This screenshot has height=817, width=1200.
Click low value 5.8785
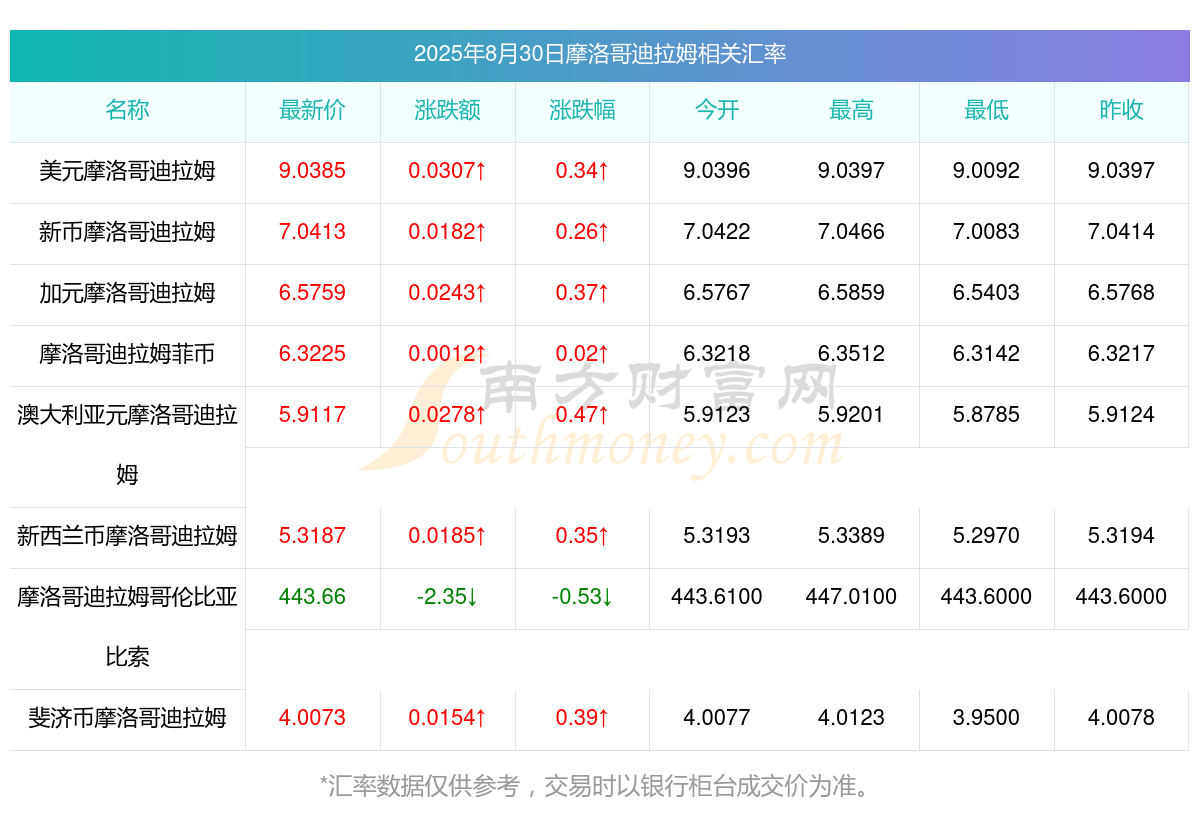[x=987, y=415]
